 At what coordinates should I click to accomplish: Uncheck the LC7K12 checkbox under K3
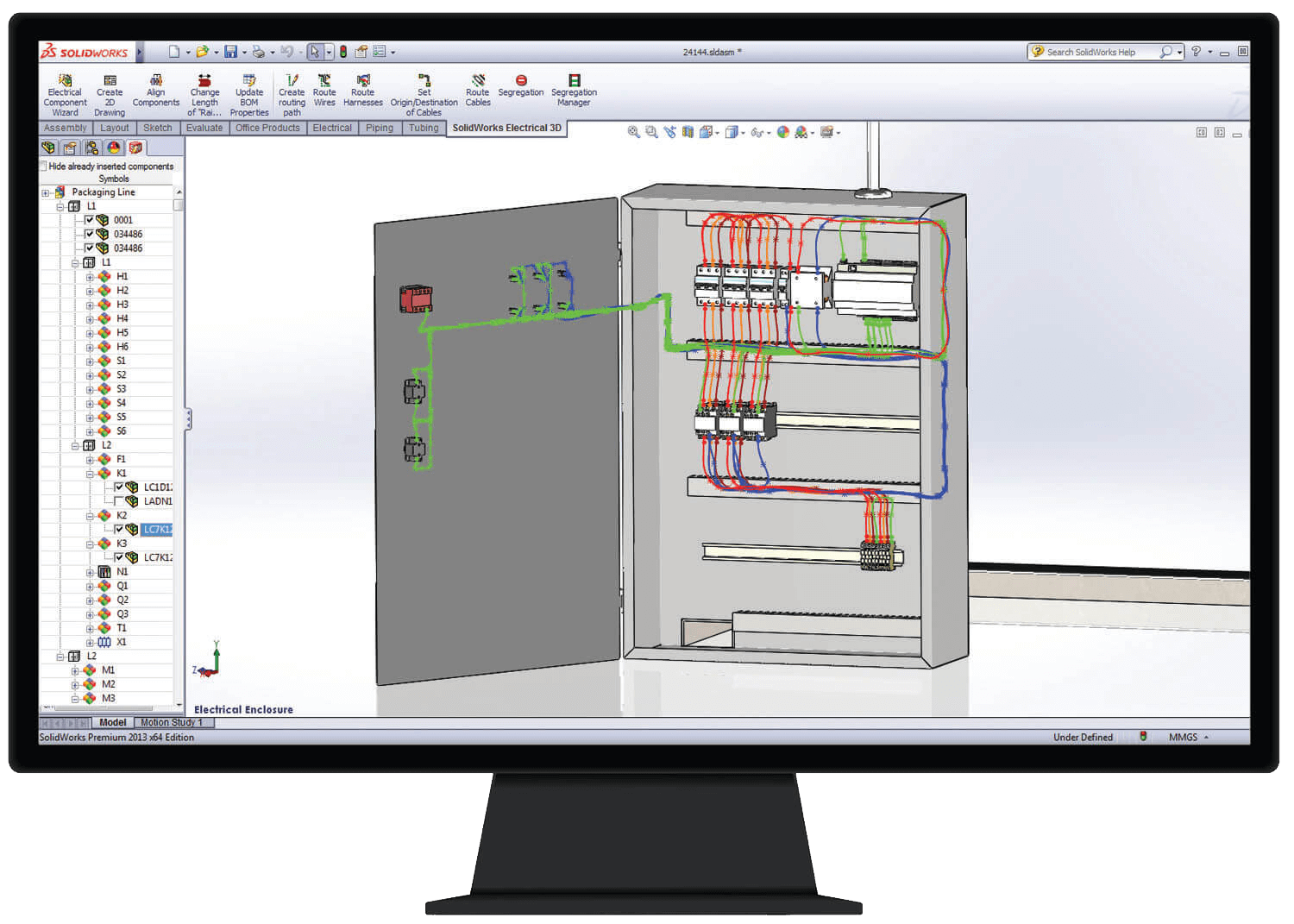(119, 557)
